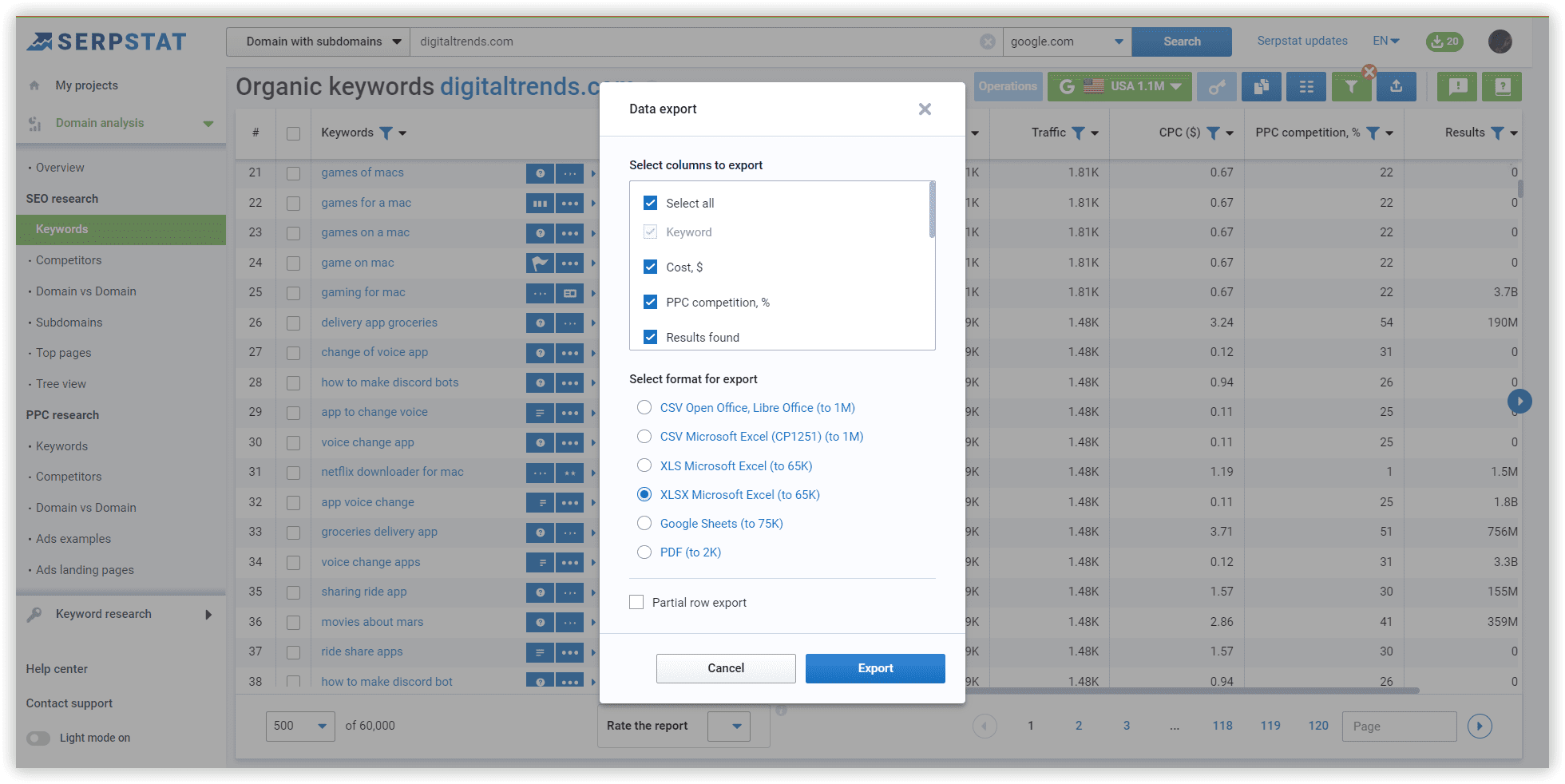Open Domain vs Domain under SEO research

[x=86, y=291]
